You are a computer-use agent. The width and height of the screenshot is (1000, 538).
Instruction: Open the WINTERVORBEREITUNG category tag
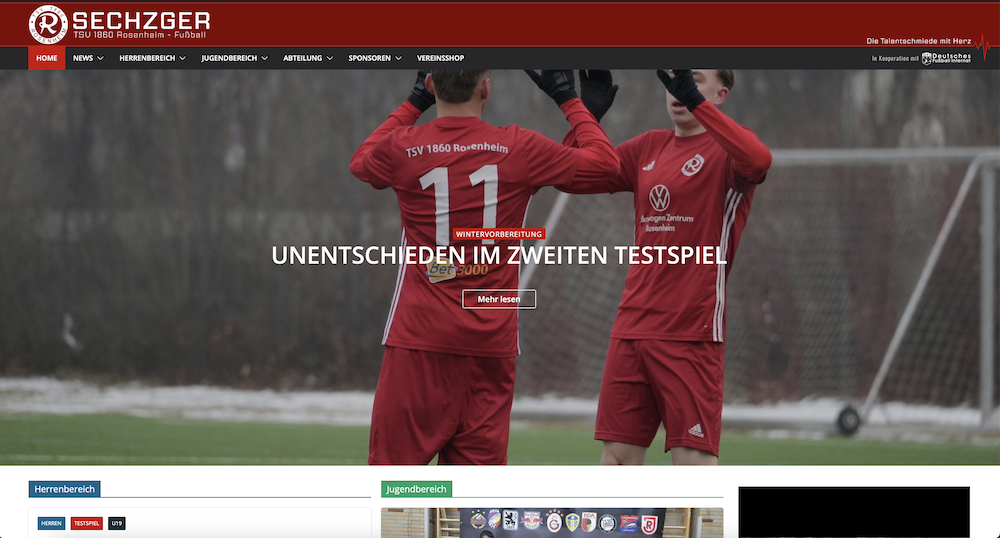[x=499, y=234]
